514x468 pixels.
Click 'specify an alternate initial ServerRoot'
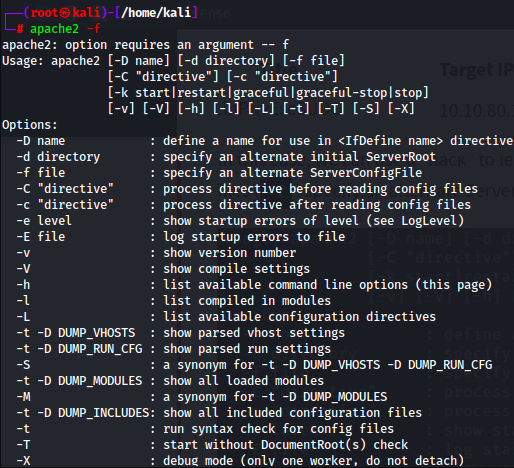click(299, 157)
